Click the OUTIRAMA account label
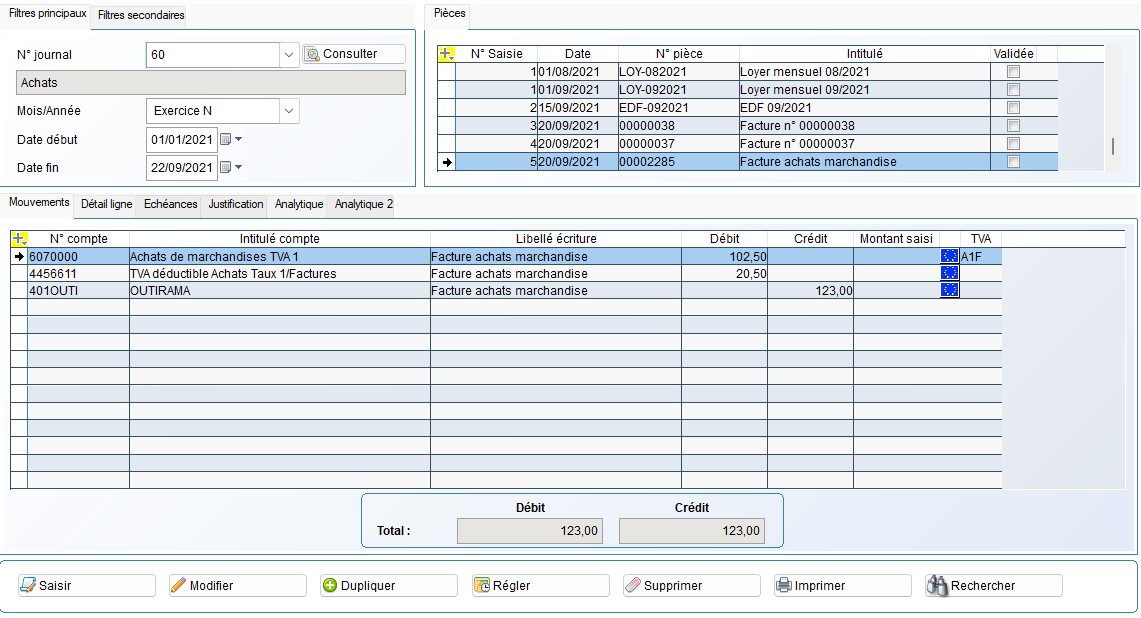Screen dimensions: 1141x618 [x=160, y=290]
